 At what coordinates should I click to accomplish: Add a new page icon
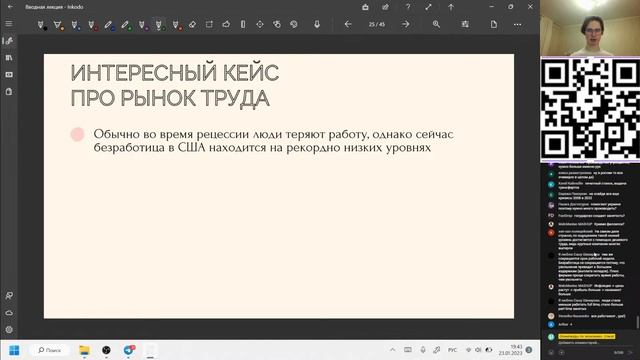click(493, 24)
